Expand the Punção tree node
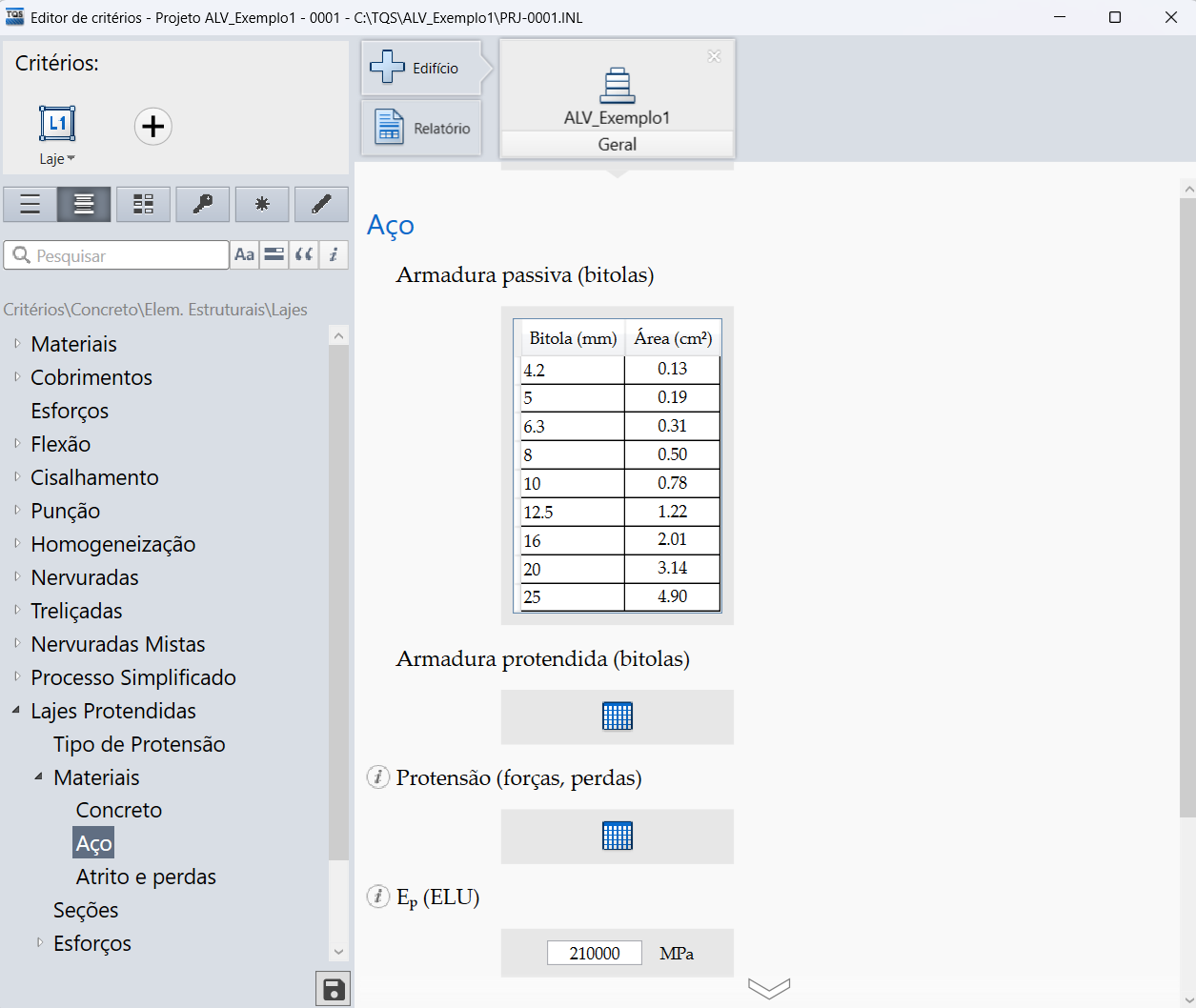1196x1008 pixels. pyautogui.click(x=17, y=510)
